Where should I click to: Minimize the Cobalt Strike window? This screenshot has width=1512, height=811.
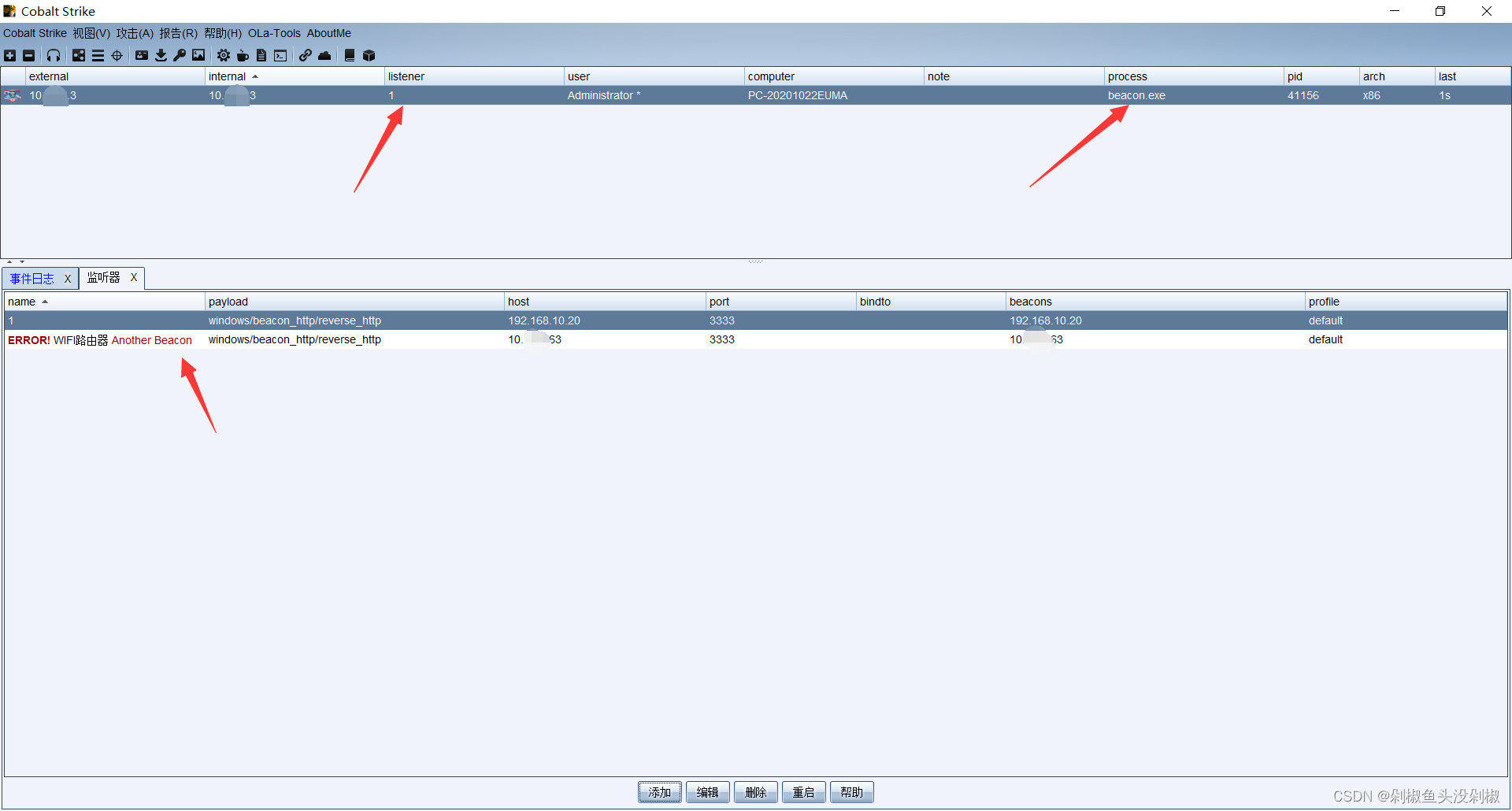[1395, 11]
